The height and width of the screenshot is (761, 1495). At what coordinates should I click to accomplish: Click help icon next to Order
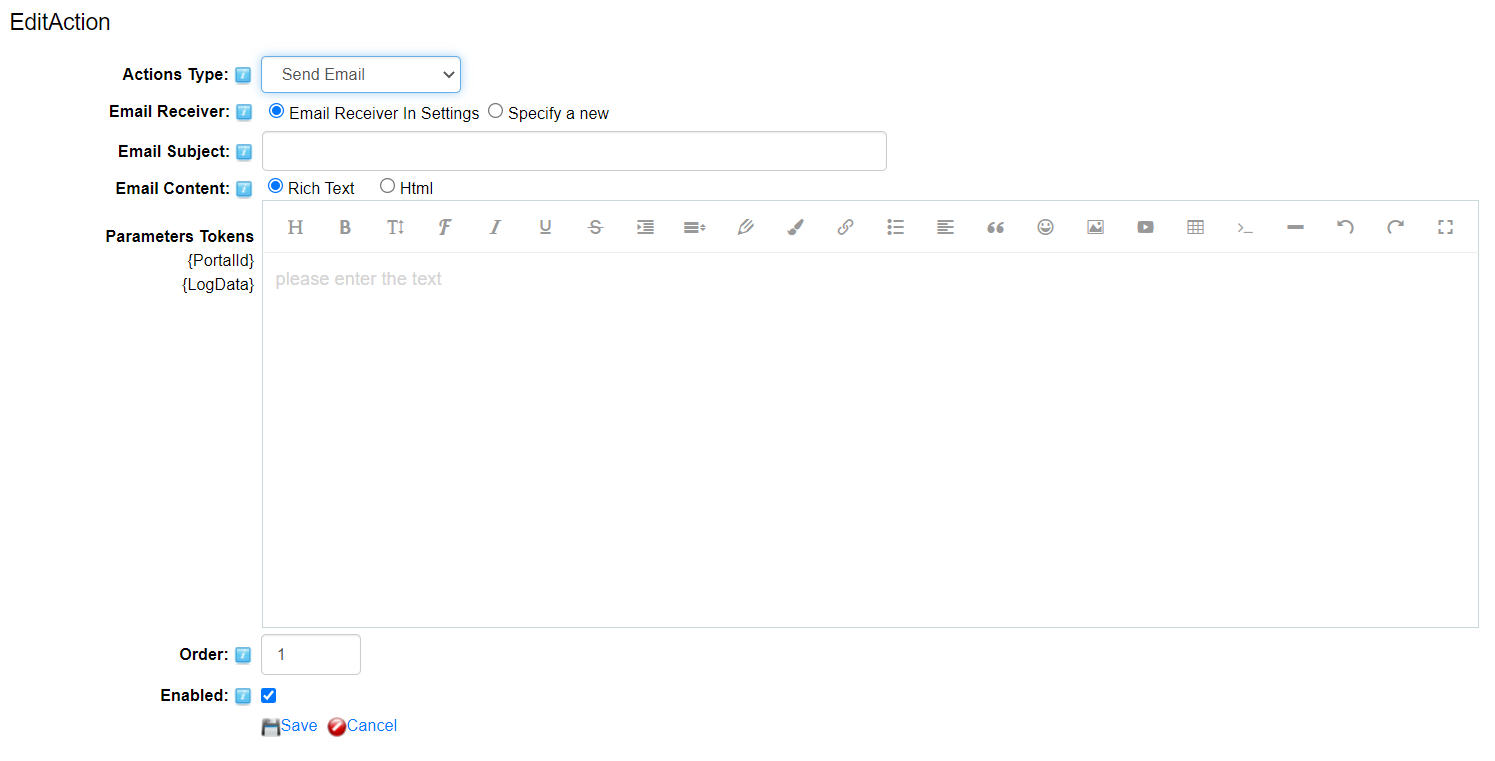pos(243,655)
